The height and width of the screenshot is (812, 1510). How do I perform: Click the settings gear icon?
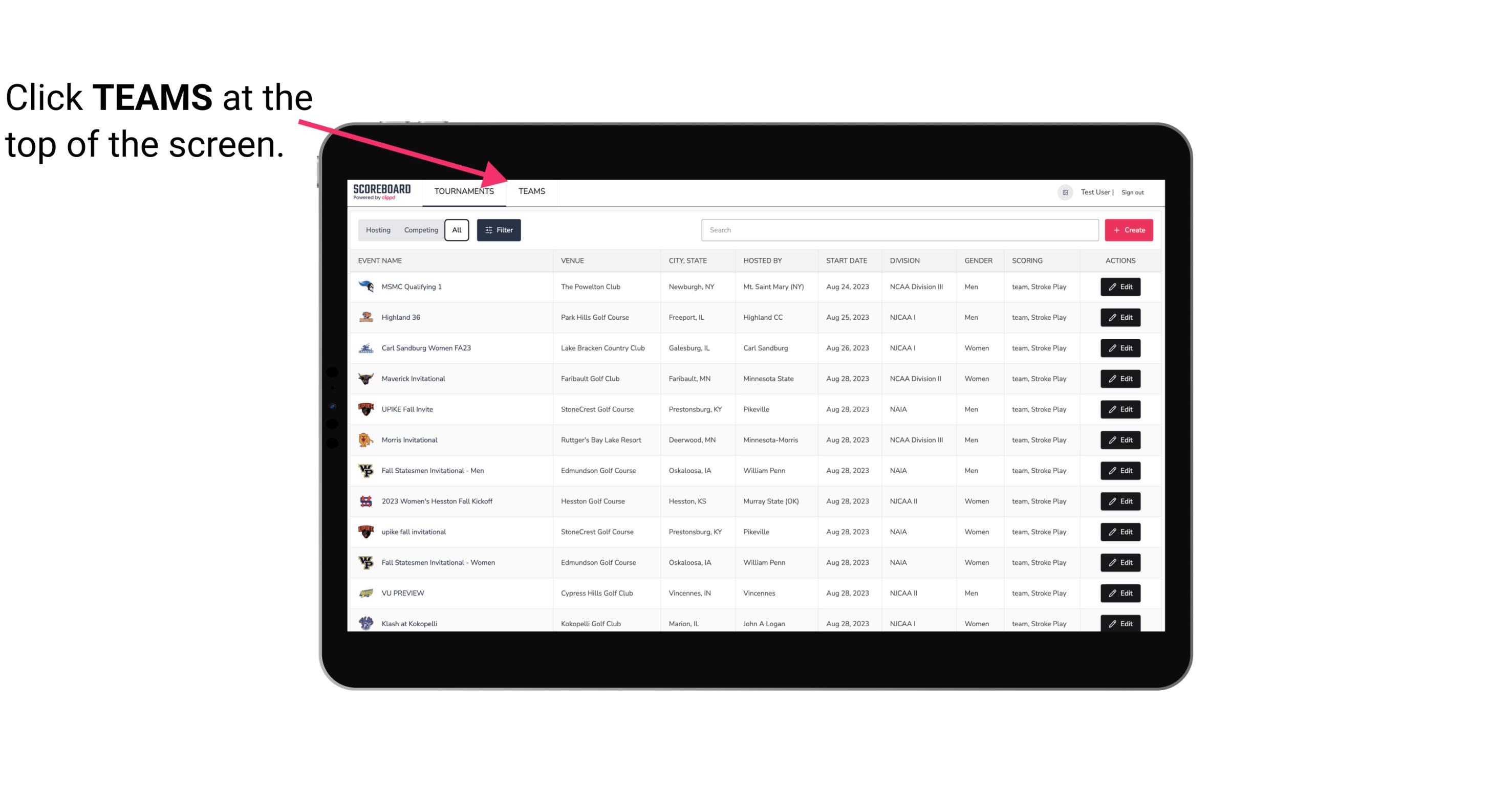click(x=1064, y=191)
